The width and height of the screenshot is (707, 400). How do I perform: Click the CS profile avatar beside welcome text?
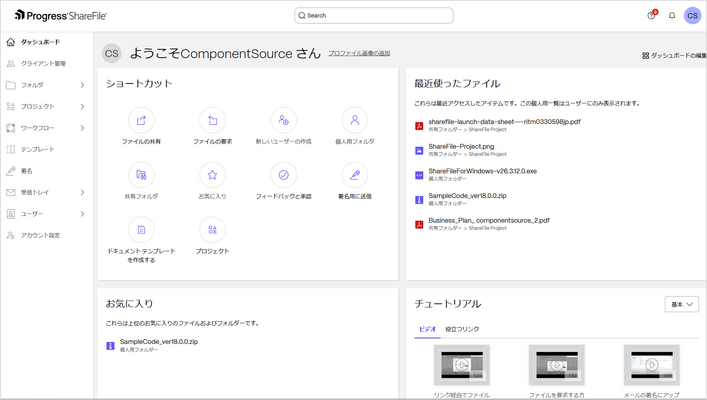click(111, 54)
